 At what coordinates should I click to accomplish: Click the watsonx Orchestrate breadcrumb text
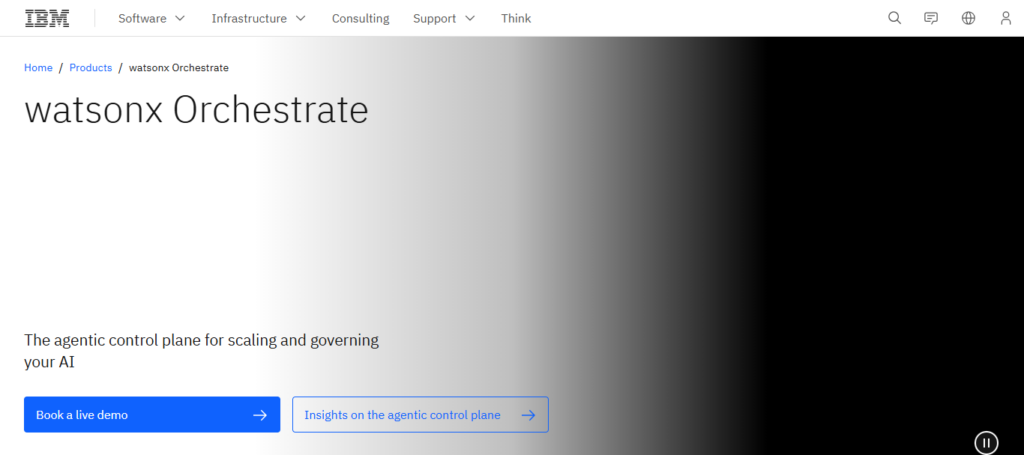[179, 68]
